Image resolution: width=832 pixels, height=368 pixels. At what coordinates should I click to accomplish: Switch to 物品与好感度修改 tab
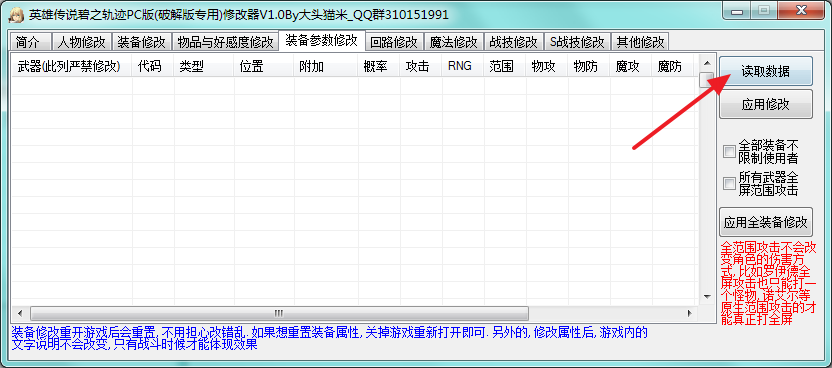click(225, 42)
